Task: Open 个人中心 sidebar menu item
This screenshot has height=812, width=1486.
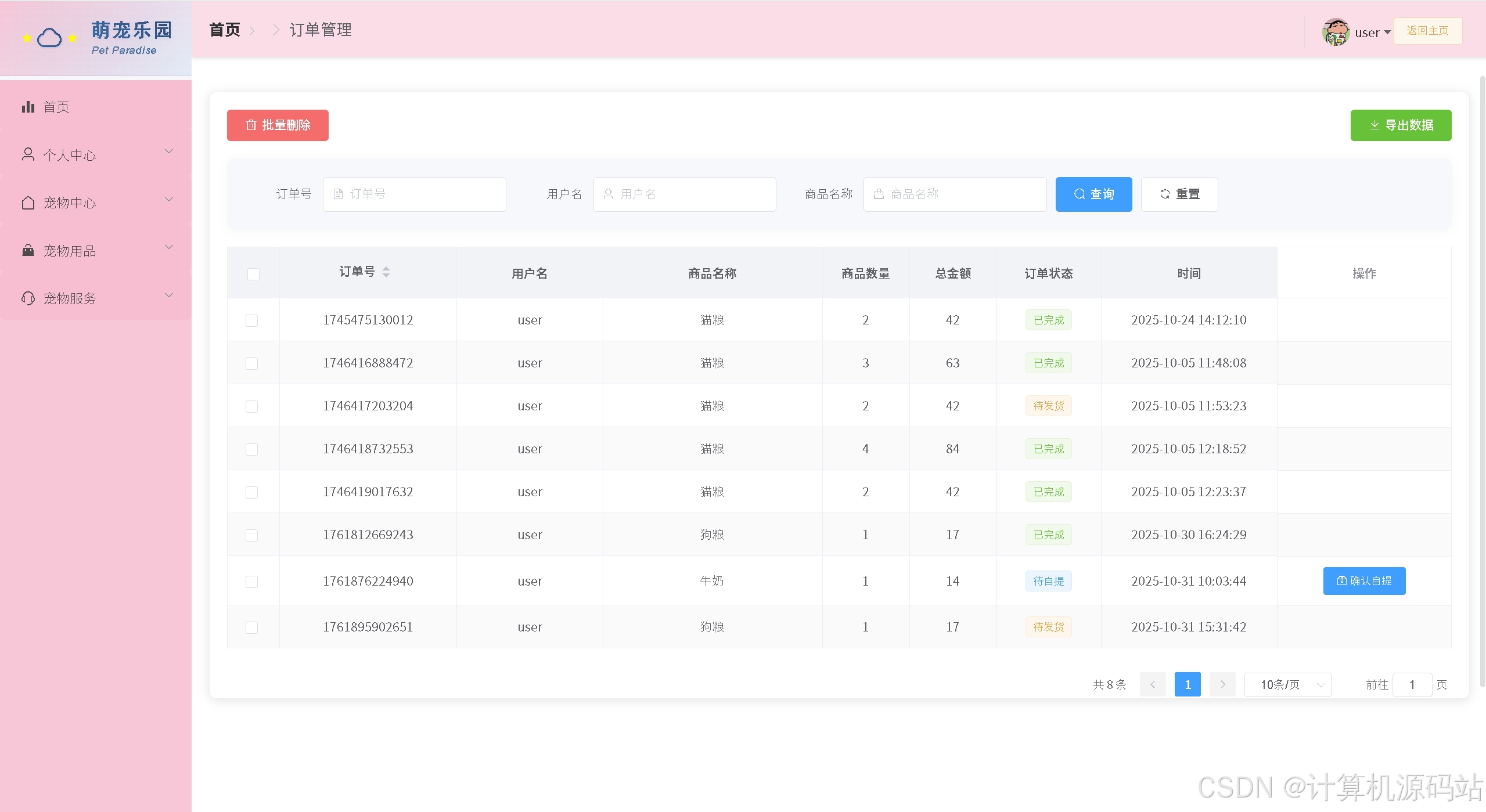Action: [x=96, y=154]
